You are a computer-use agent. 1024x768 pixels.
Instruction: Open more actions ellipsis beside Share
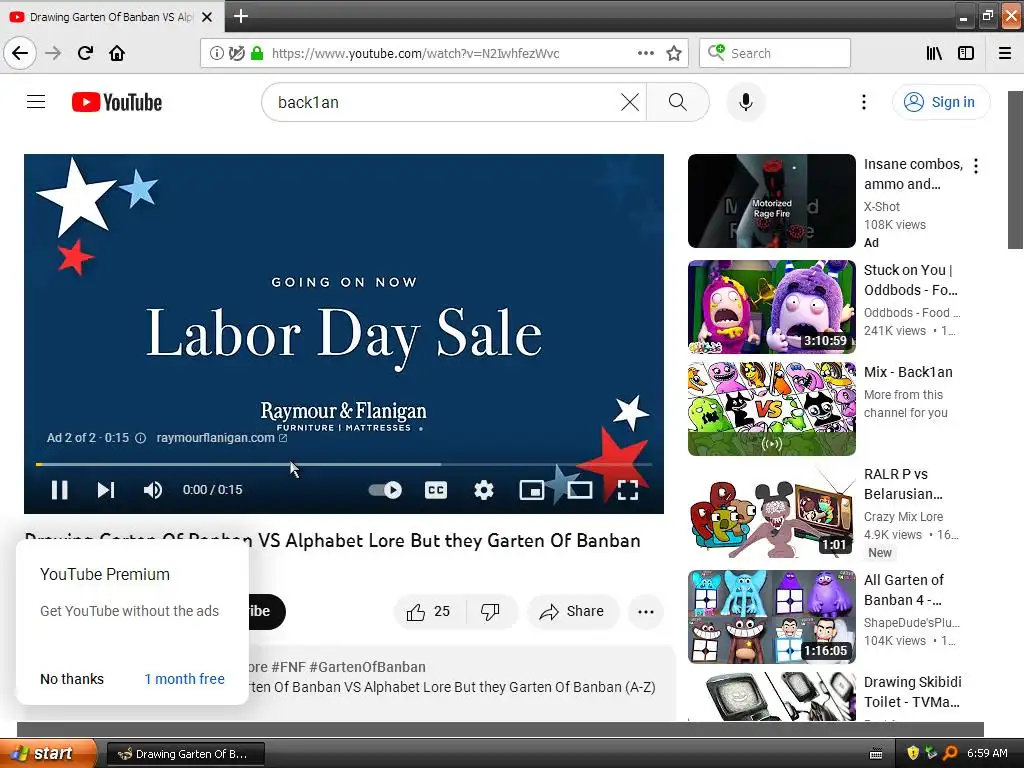(x=646, y=612)
